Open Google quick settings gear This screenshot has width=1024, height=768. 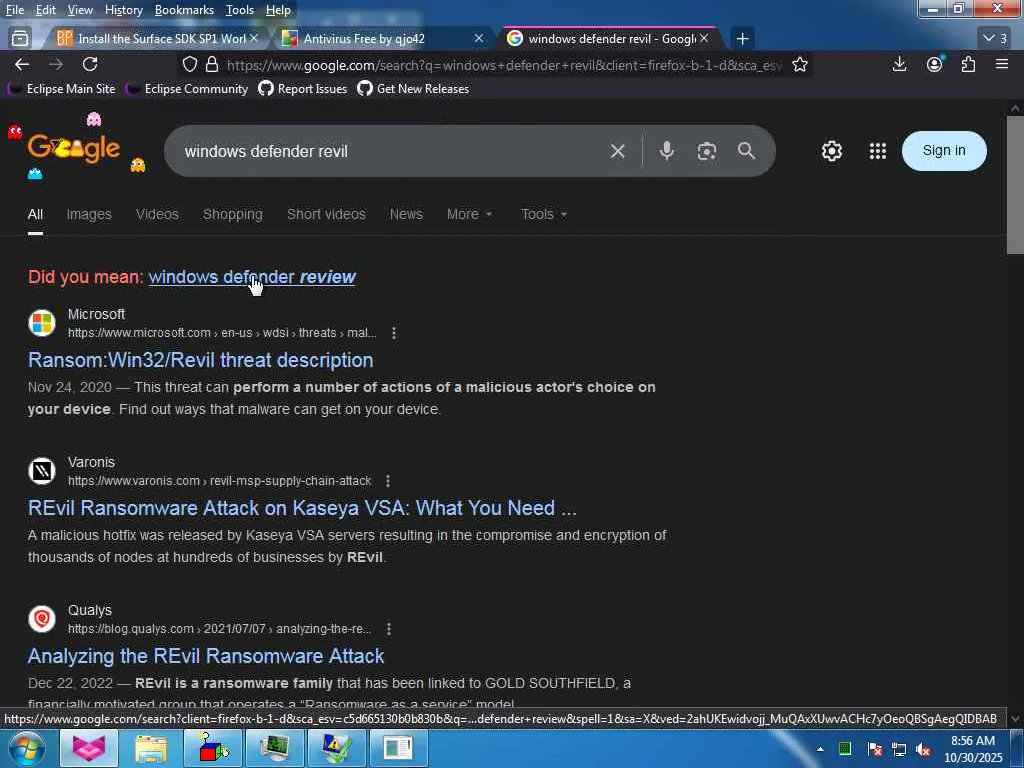click(x=831, y=152)
